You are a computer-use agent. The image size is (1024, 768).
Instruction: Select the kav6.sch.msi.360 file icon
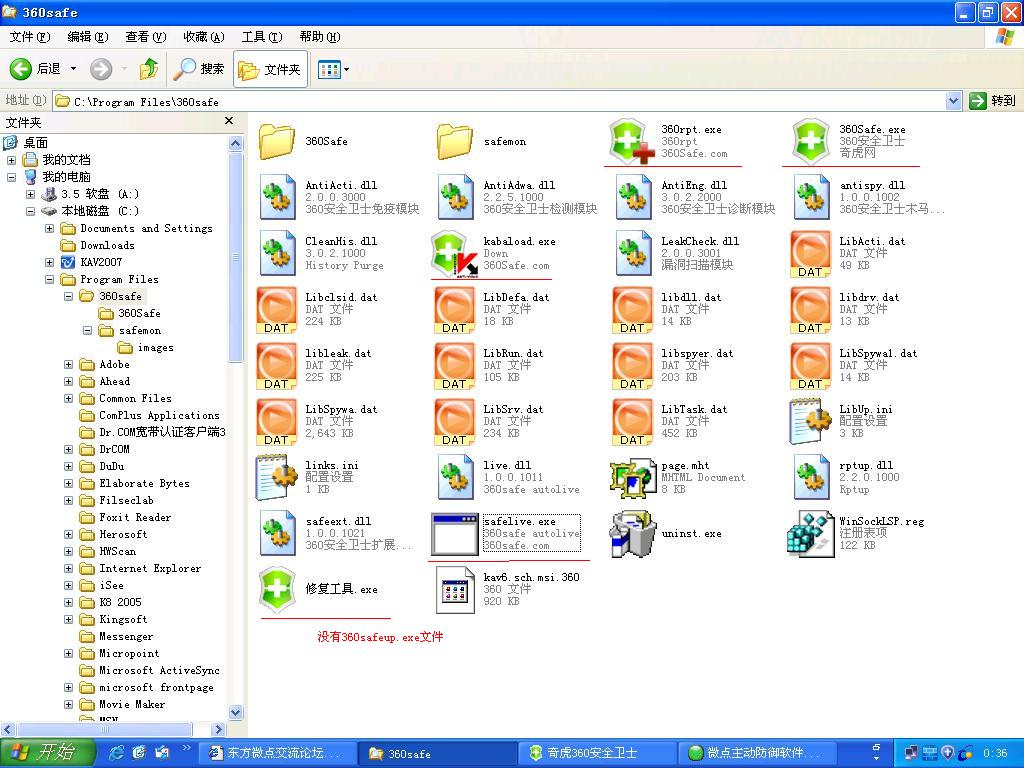[455, 590]
